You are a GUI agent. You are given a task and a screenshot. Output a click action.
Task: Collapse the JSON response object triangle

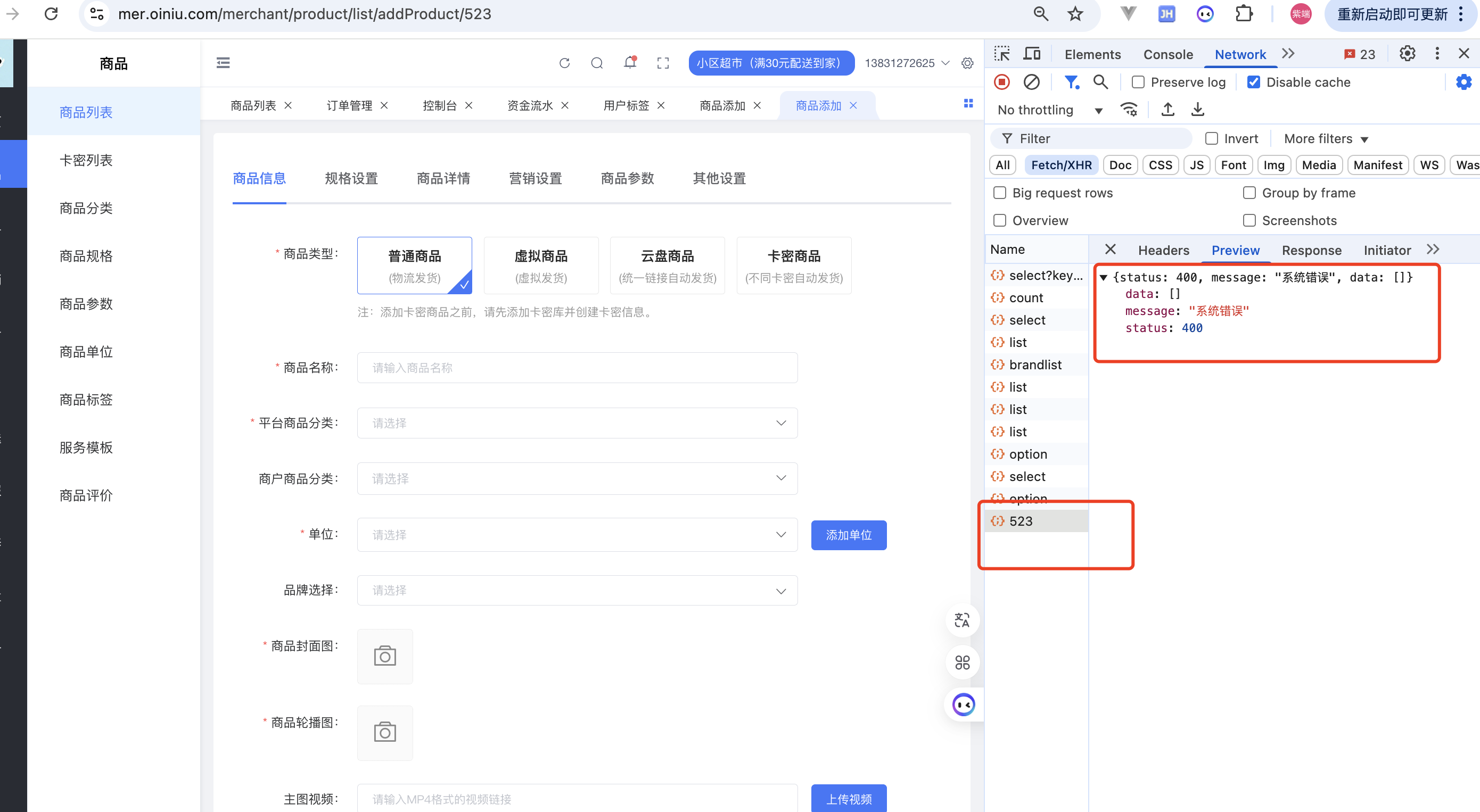(x=1103, y=277)
